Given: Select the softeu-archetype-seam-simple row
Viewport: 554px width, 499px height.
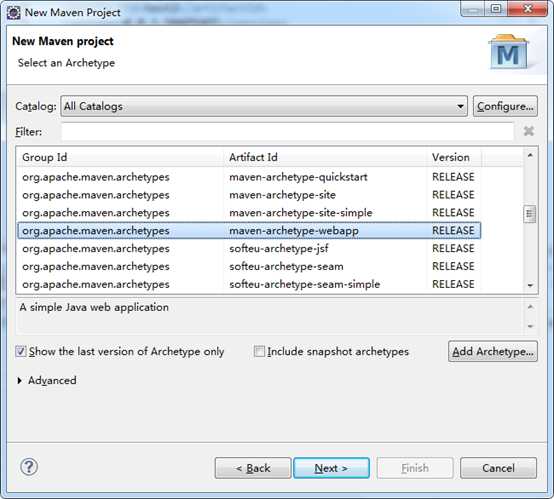Looking at the screenshot, I should click(x=249, y=284).
